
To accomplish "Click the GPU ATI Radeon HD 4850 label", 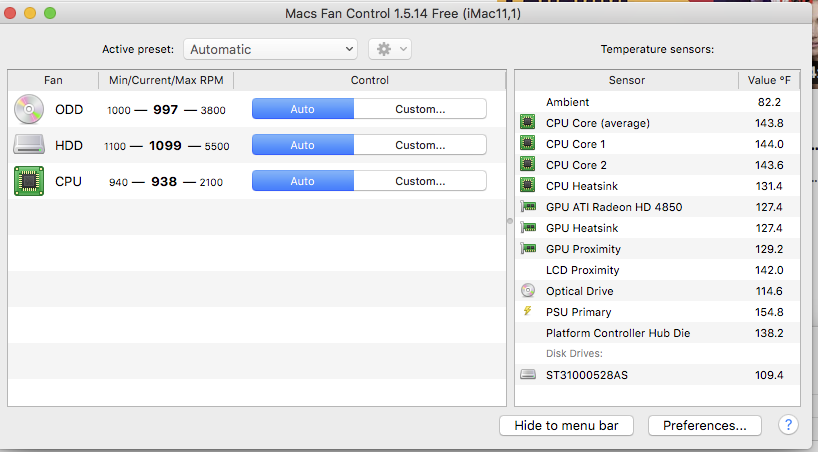I will (614, 207).
